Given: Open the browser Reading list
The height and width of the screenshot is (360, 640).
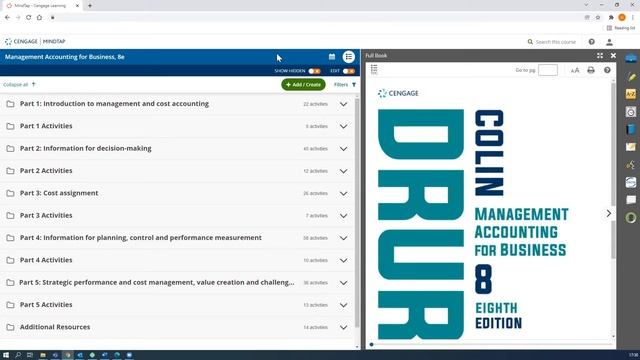Looking at the screenshot, I should (x=621, y=28).
